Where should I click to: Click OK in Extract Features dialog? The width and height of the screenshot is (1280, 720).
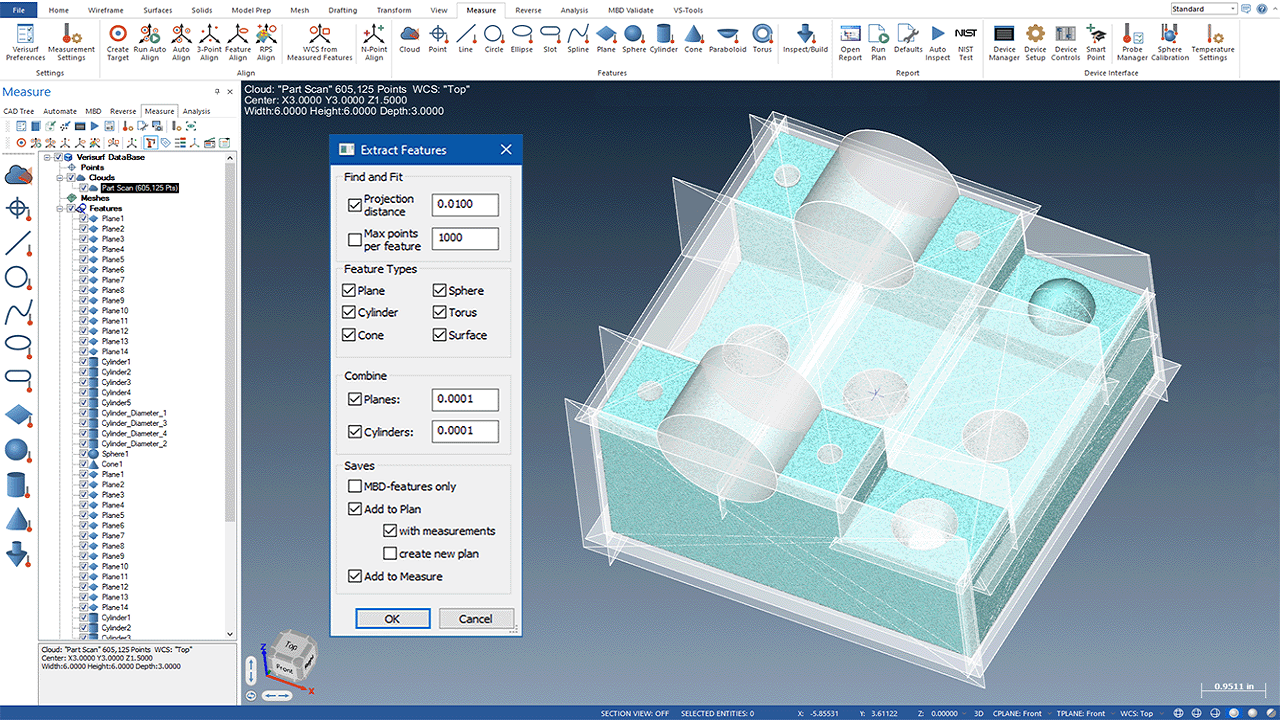(x=392, y=619)
